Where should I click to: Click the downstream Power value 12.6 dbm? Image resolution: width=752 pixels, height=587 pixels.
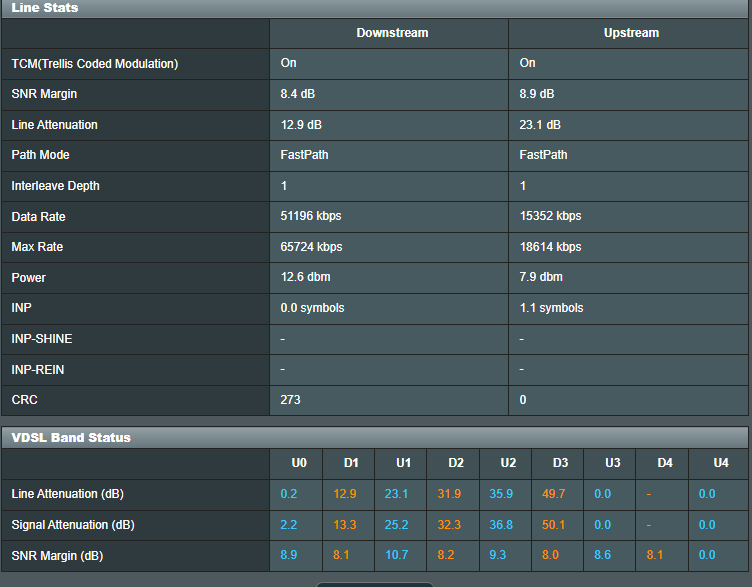tap(303, 278)
